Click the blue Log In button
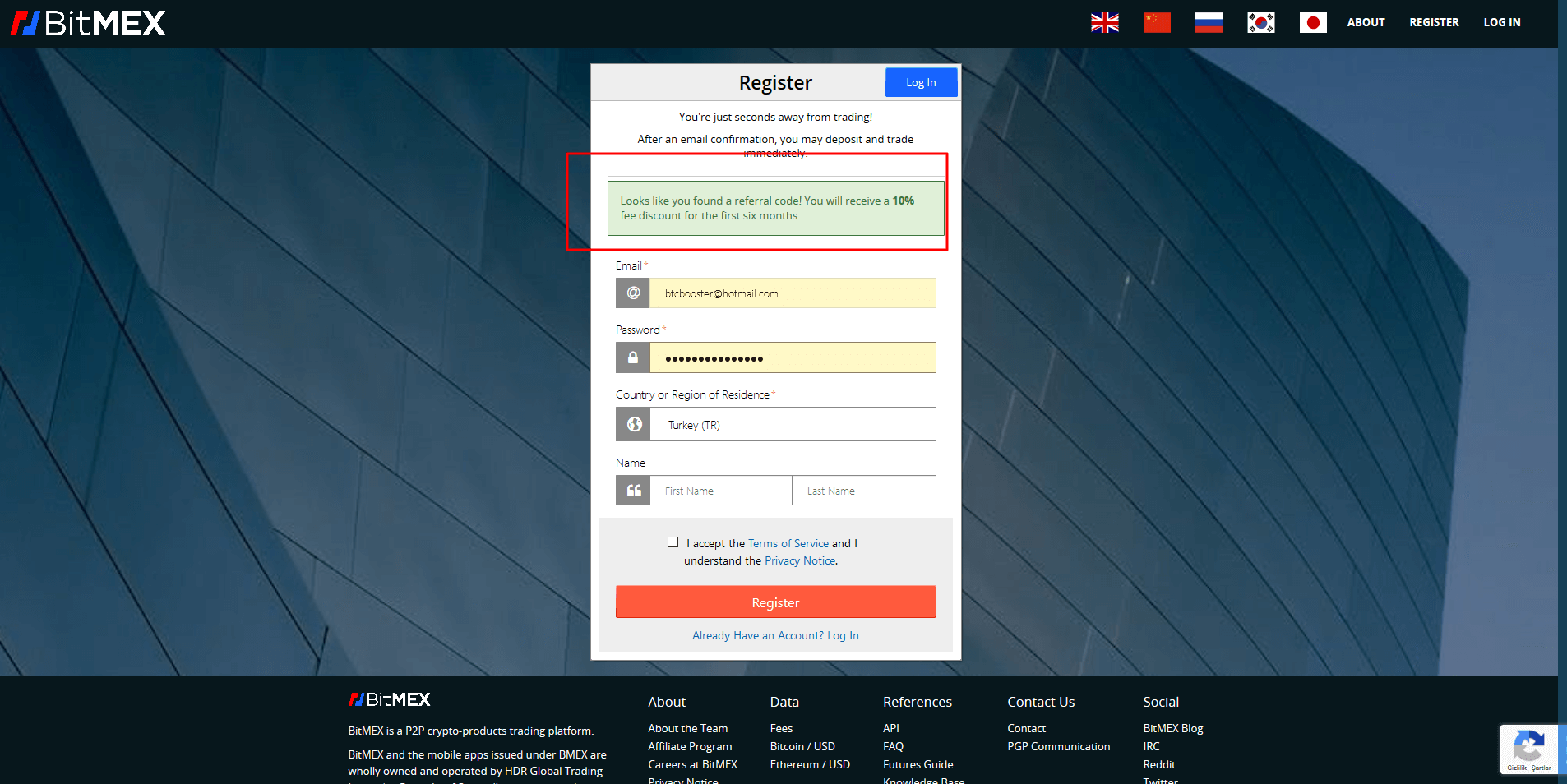 [x=921, y=82]
